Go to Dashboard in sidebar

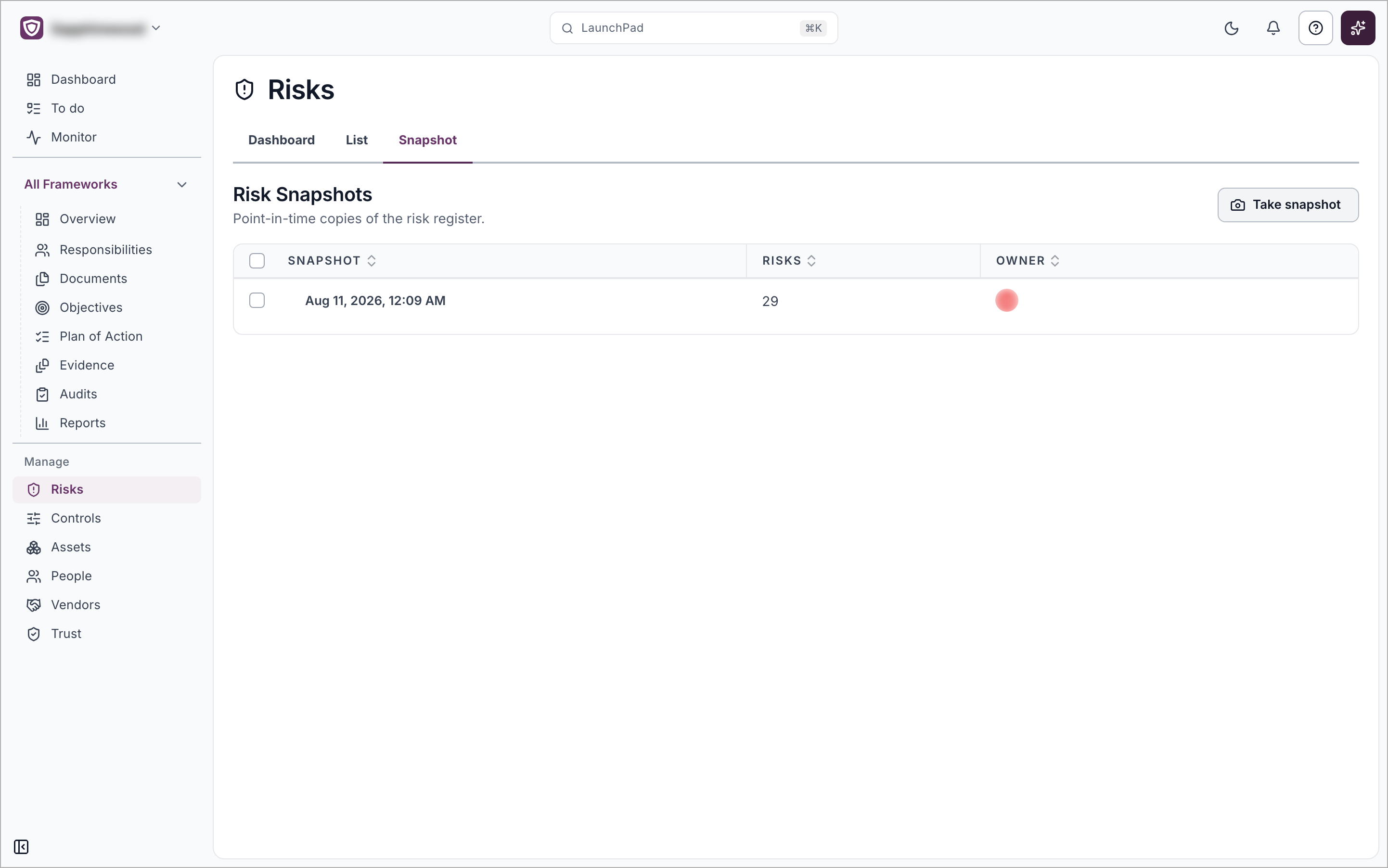coord(107,79)
